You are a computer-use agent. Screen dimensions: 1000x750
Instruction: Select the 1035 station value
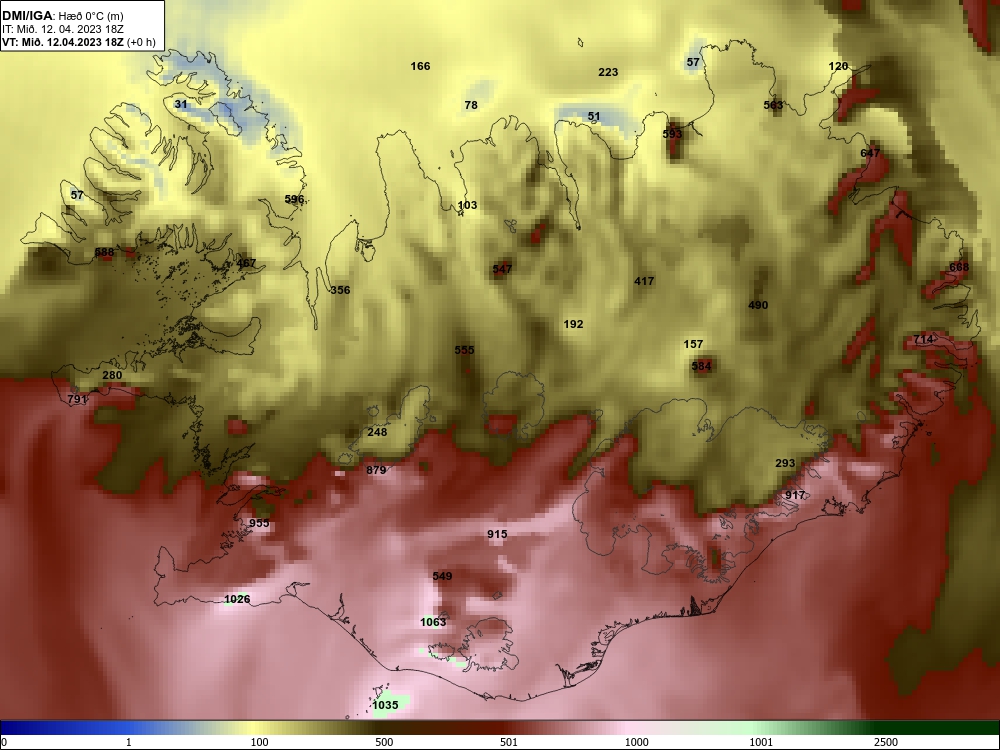tap(385, 705)
